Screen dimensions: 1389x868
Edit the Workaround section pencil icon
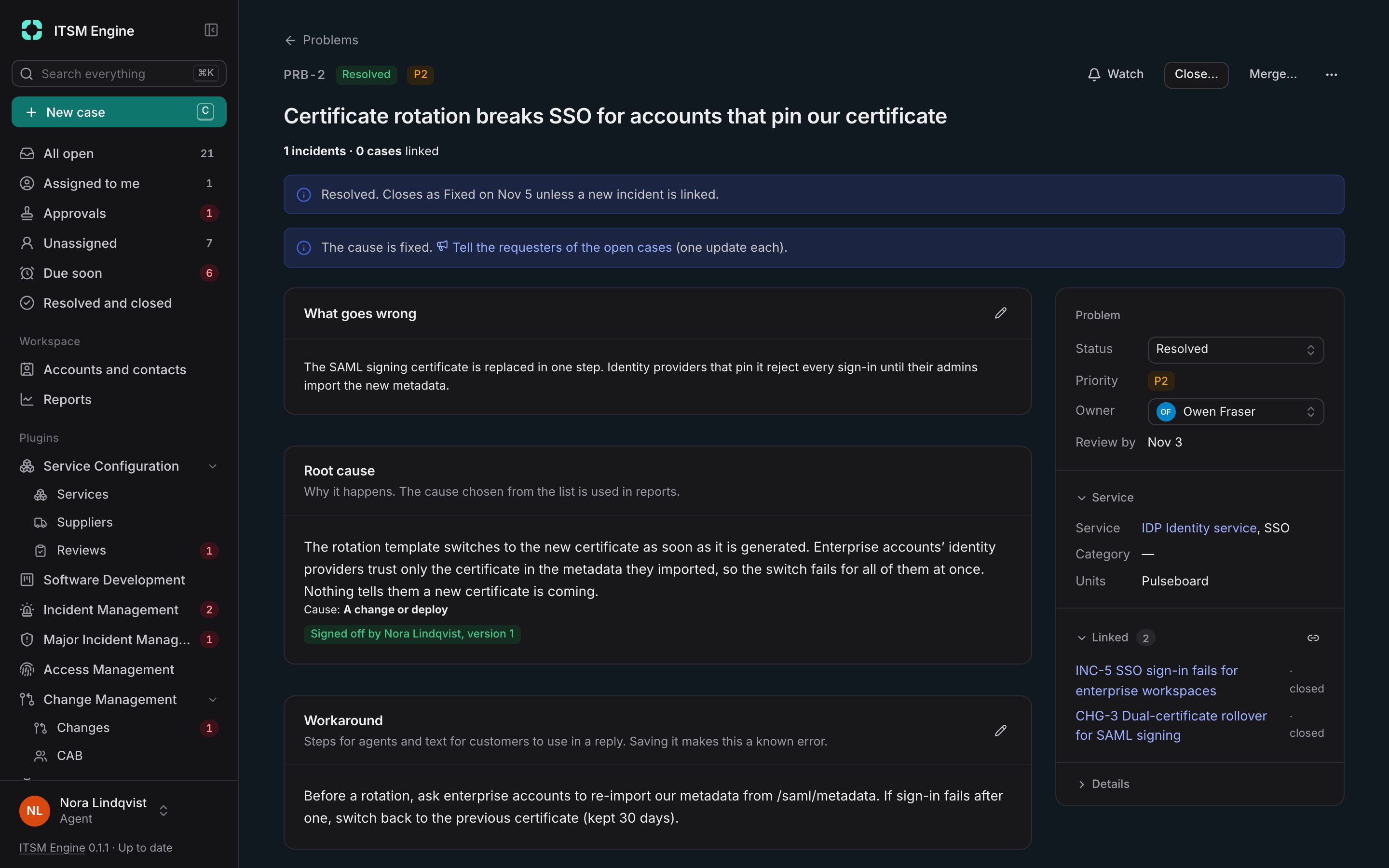[x=1000, y=730]
